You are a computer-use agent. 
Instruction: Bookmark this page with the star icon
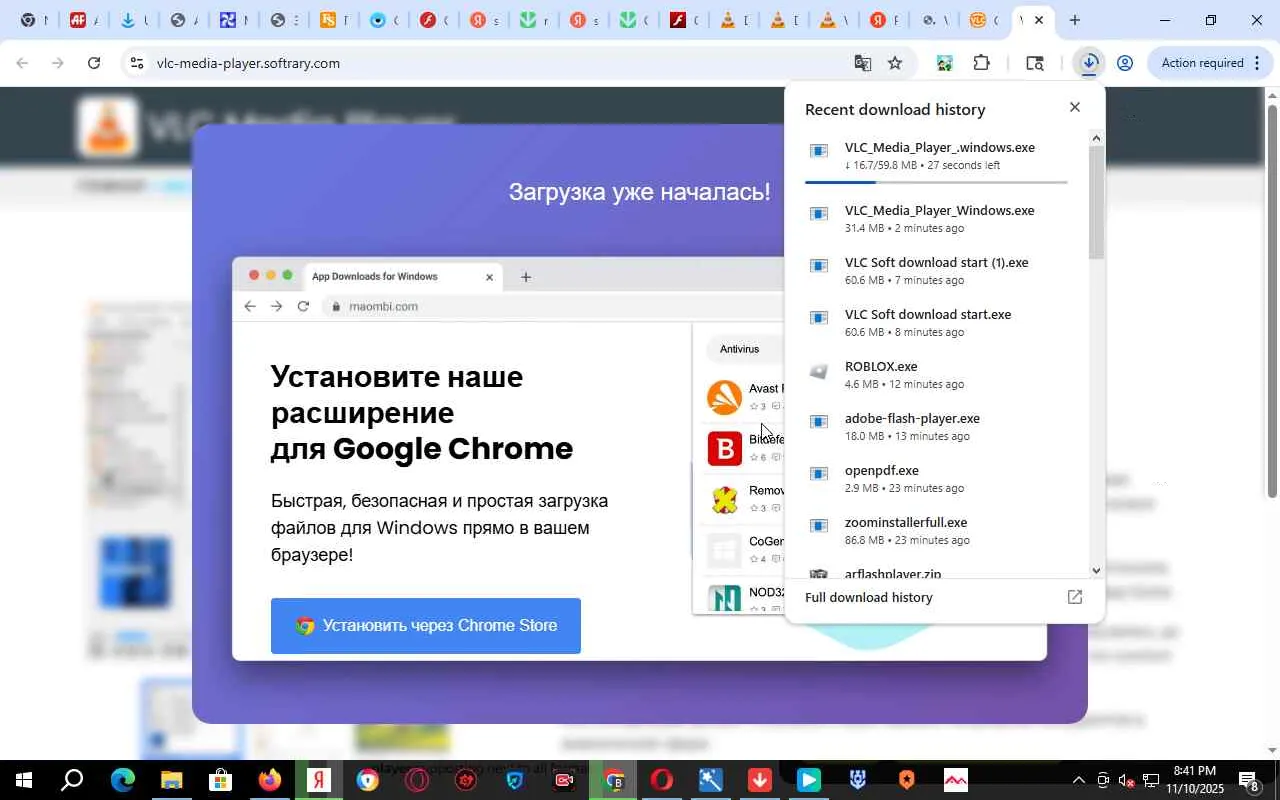click(x=895, y=63)
